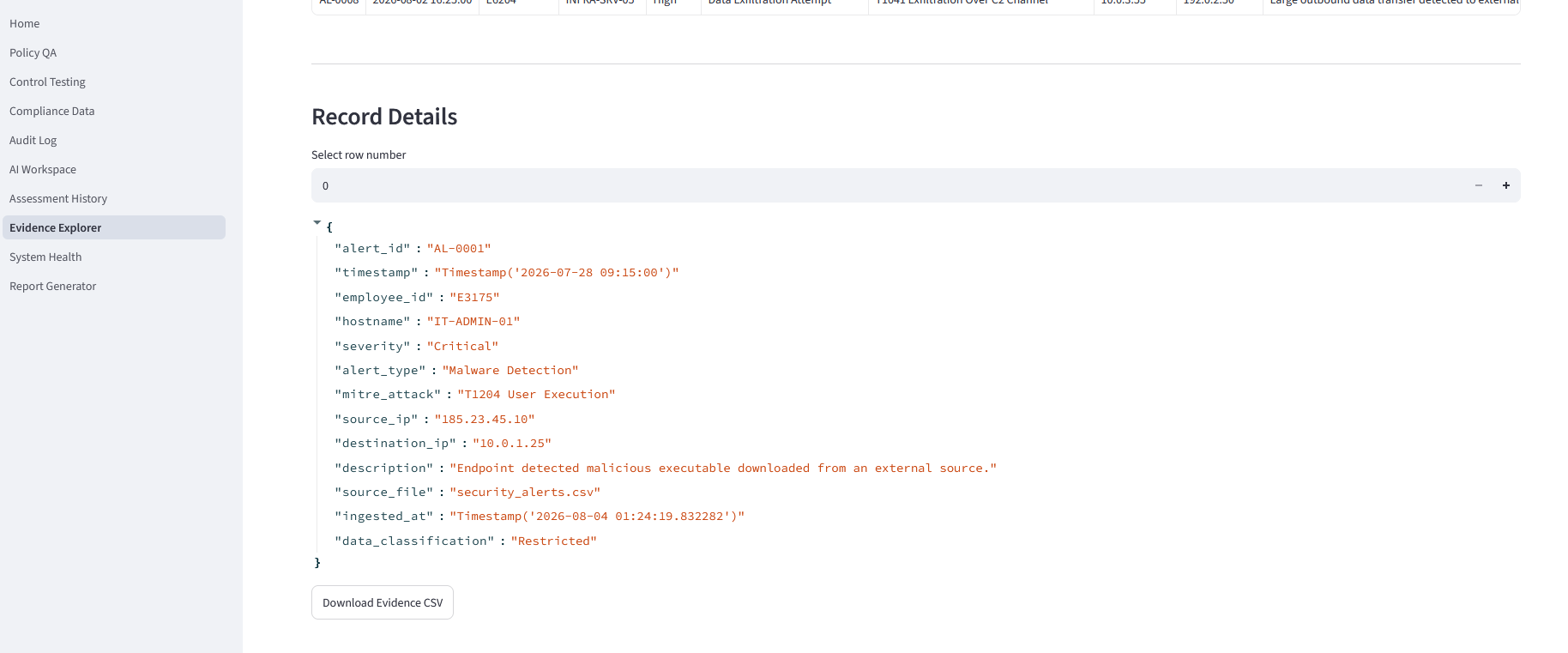The image size is (1568, 653).
Task: Click the "Select row number" label
Action: point(359,154)
